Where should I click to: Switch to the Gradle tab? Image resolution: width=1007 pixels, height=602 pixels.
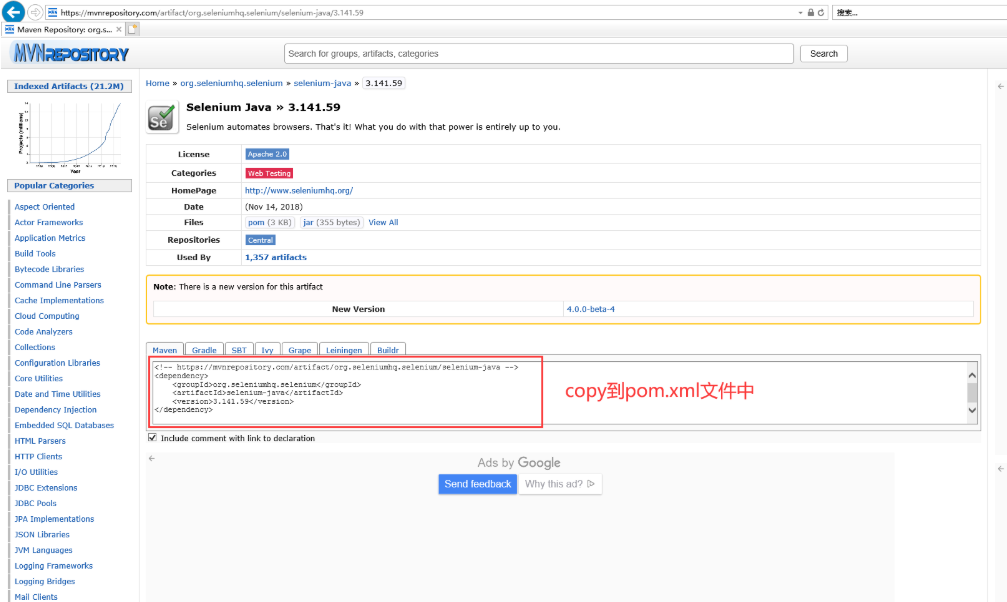(x=204, y=350)
